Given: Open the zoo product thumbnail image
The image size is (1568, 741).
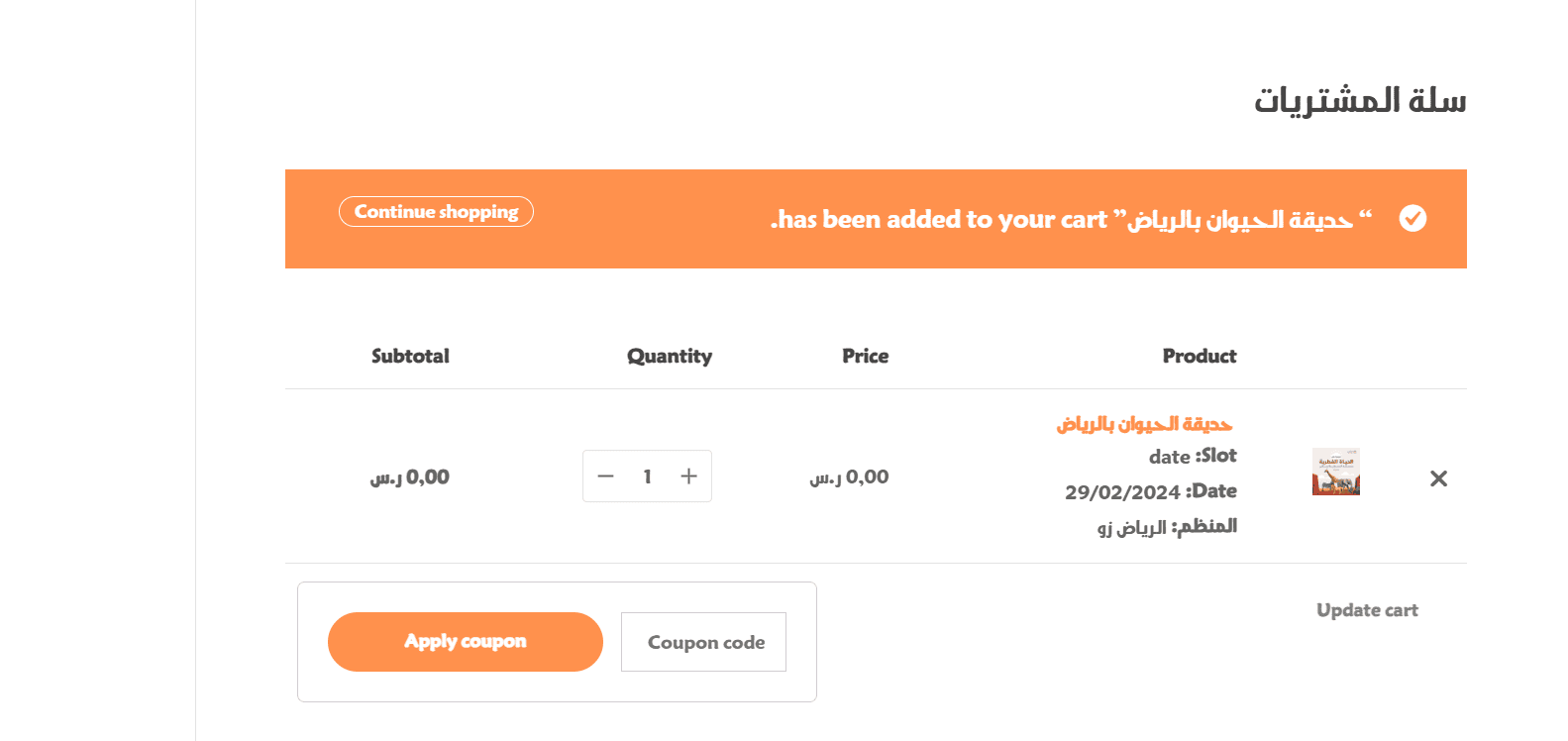Looking at the screenshot, I should tap(1336, 472).
